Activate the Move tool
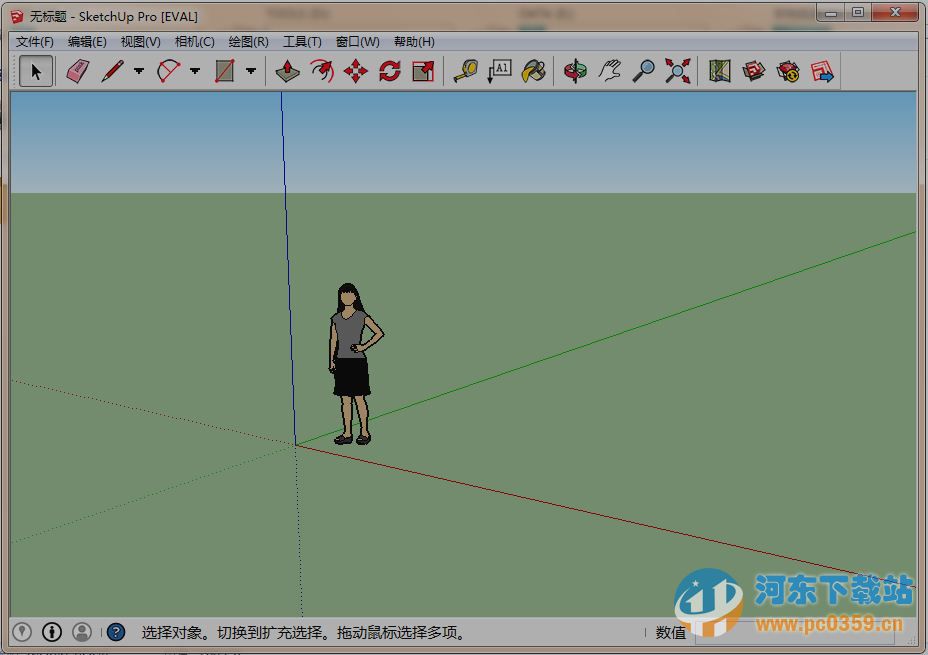Screen dimensions: 928x655 pos(353,71)
